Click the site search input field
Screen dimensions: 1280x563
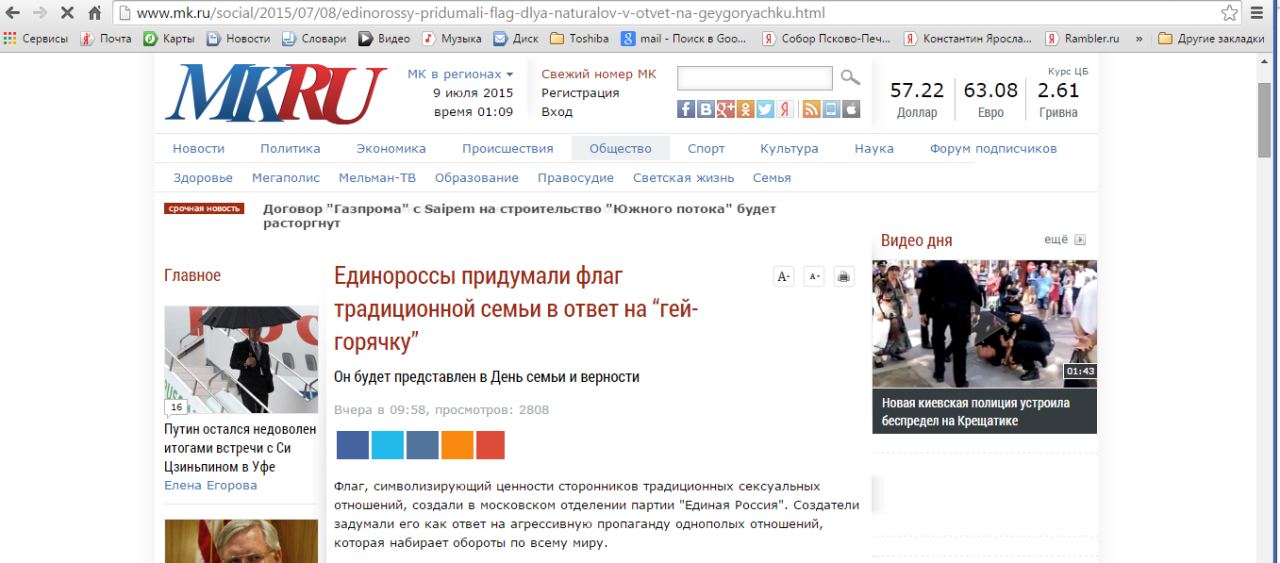pos(755,78)
